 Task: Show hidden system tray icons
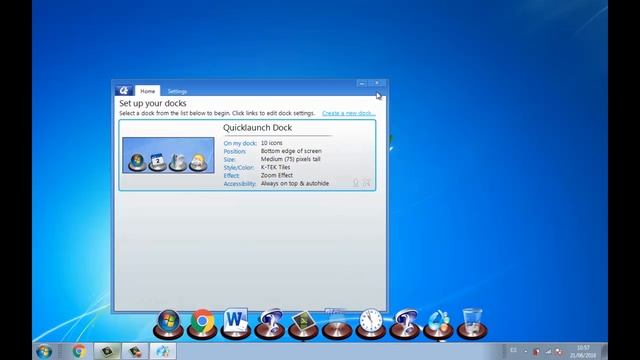click(526, 351)
